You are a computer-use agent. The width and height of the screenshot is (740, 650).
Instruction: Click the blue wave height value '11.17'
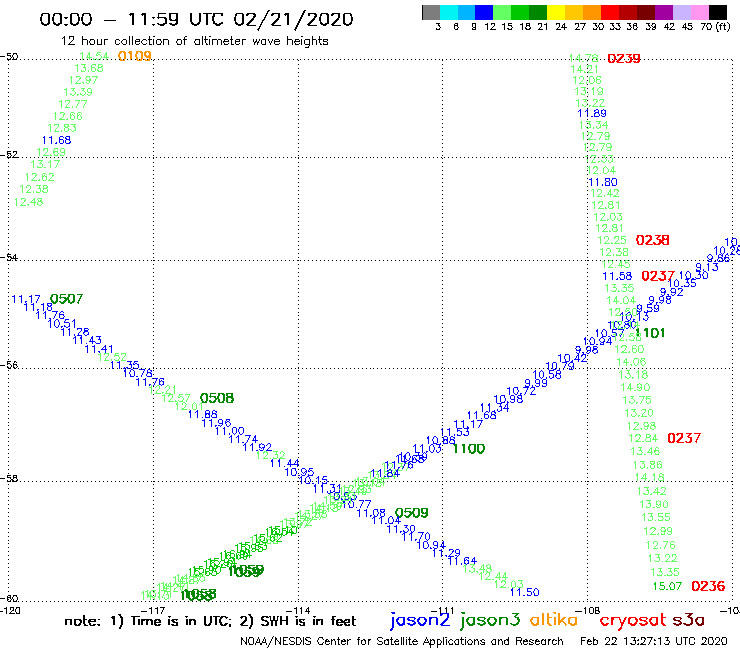pos(25,299)
